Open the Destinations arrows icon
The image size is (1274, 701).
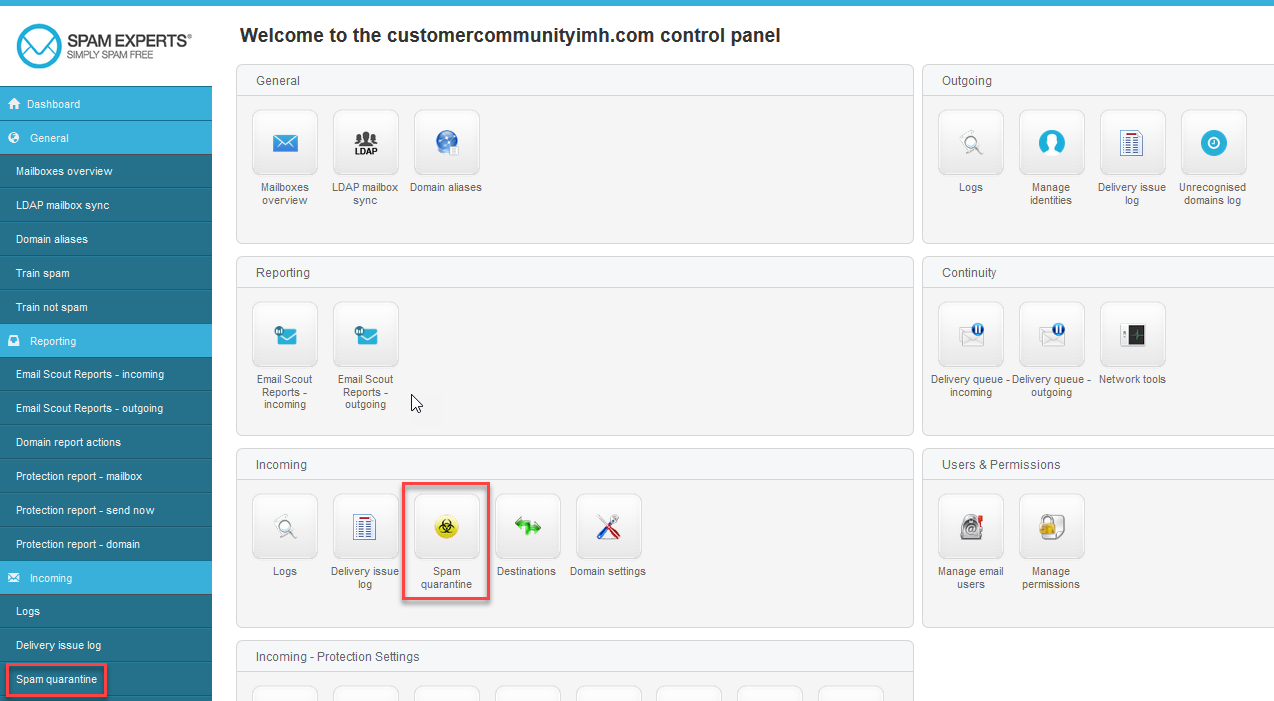pyautogui.click(x=528, y=527)
